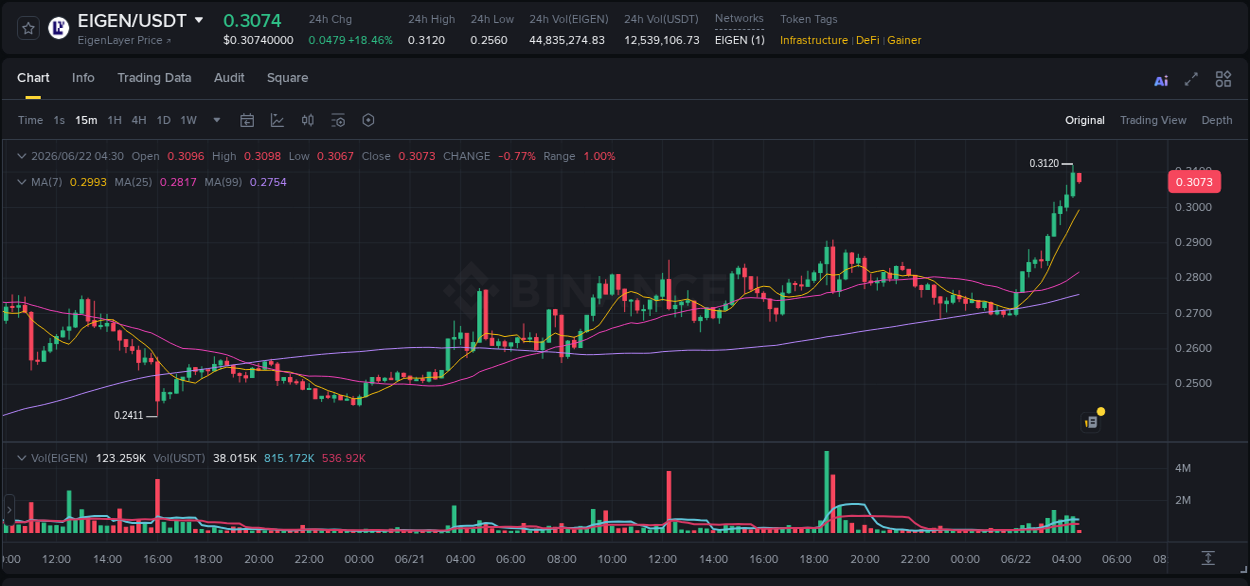Collapse the OHLC data row chevron
Screen dimensions: 1250x586
tap(22, 156)
